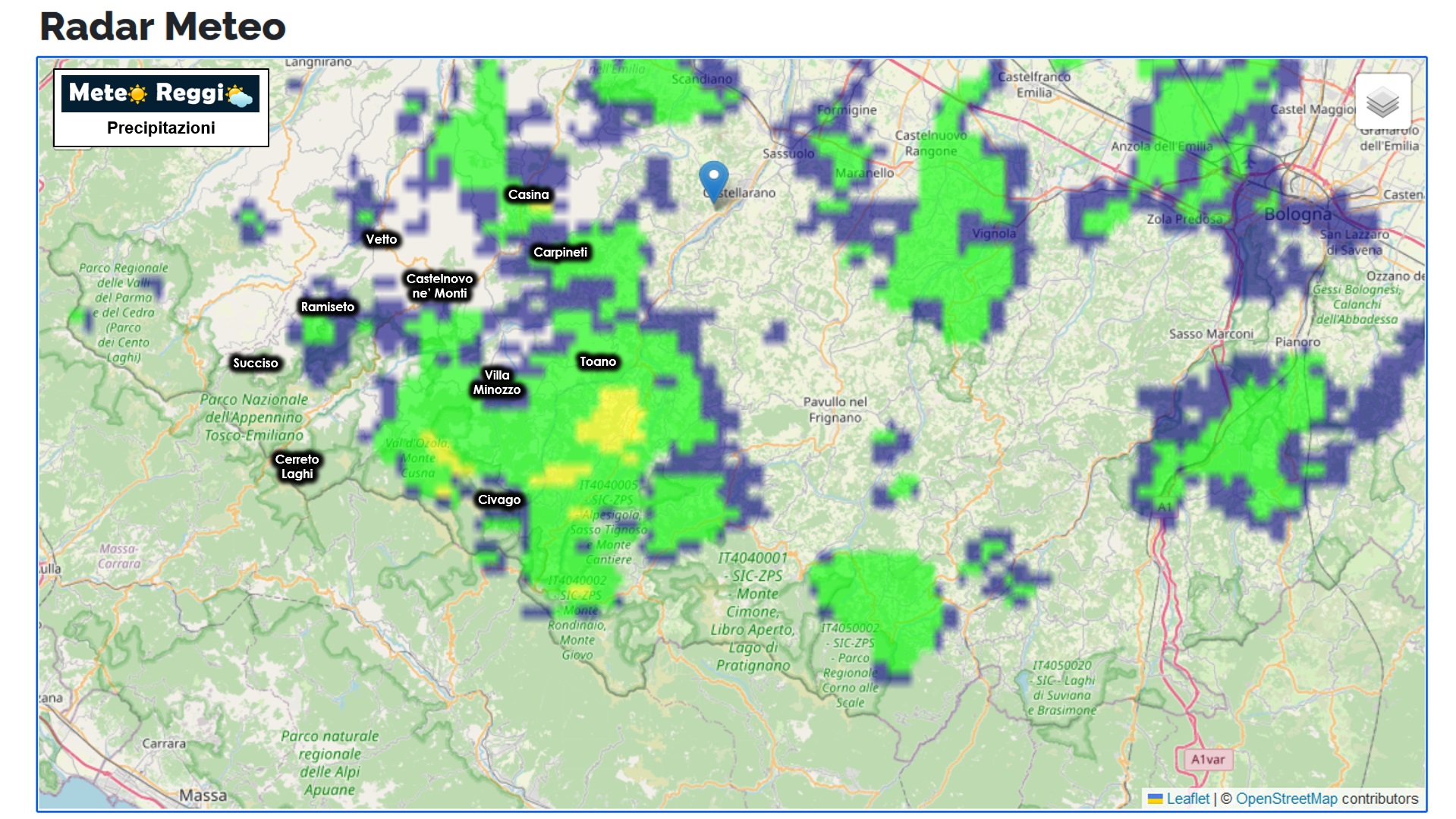1456x819 pixels.
Task: Click the Ukrainian flag beside Leaflet
Action: pyautogui.click(x=1155, y=799)
